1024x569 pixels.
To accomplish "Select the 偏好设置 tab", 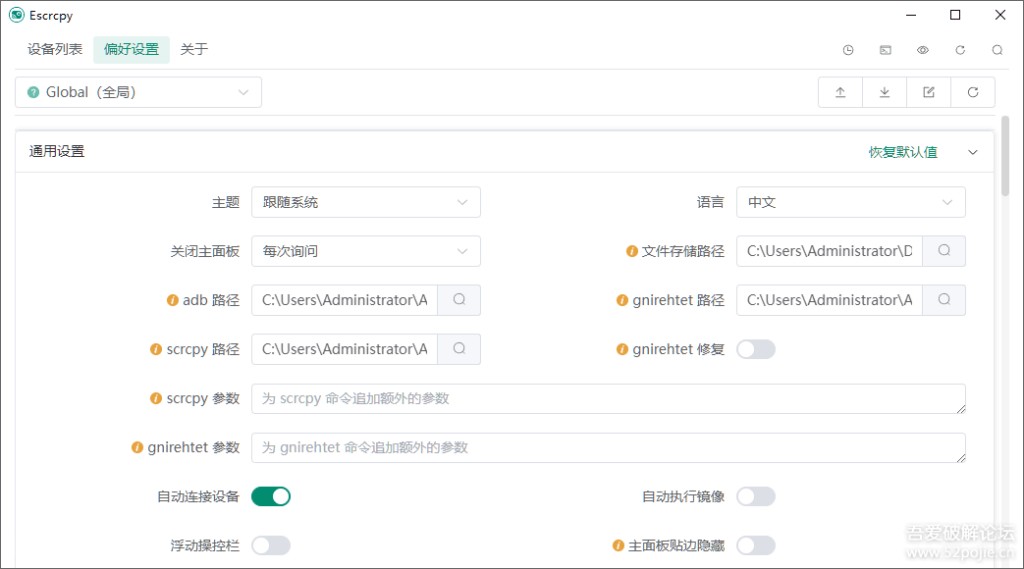I will click(131, 50).
